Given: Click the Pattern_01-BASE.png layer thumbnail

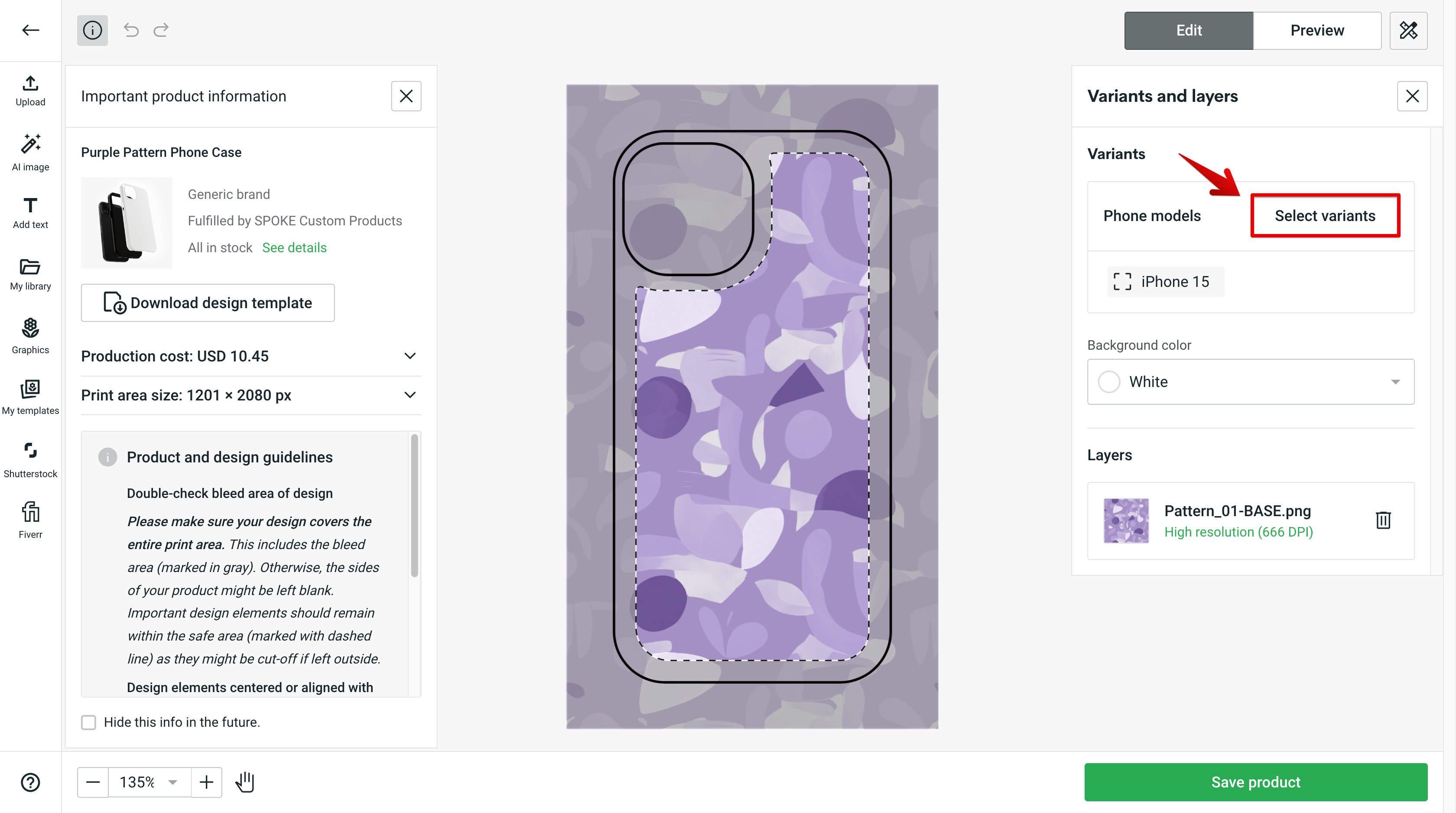Looking at the screenshot, I should tap(1125, 520).
